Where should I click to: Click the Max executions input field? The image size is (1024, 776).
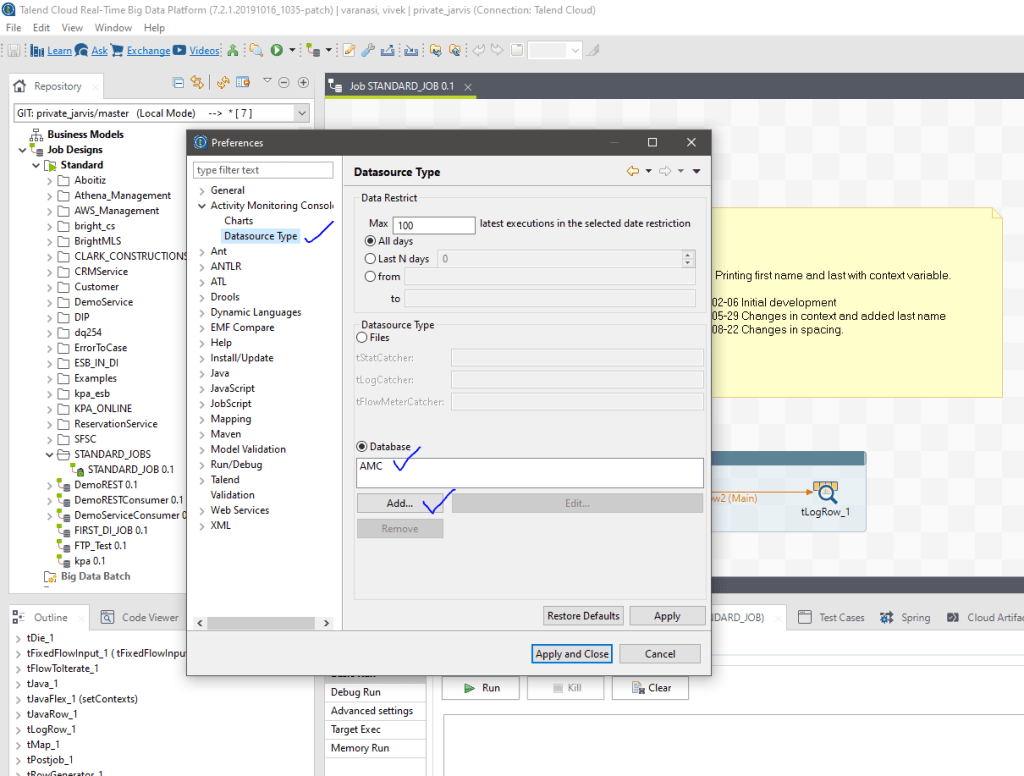[434, 225]
